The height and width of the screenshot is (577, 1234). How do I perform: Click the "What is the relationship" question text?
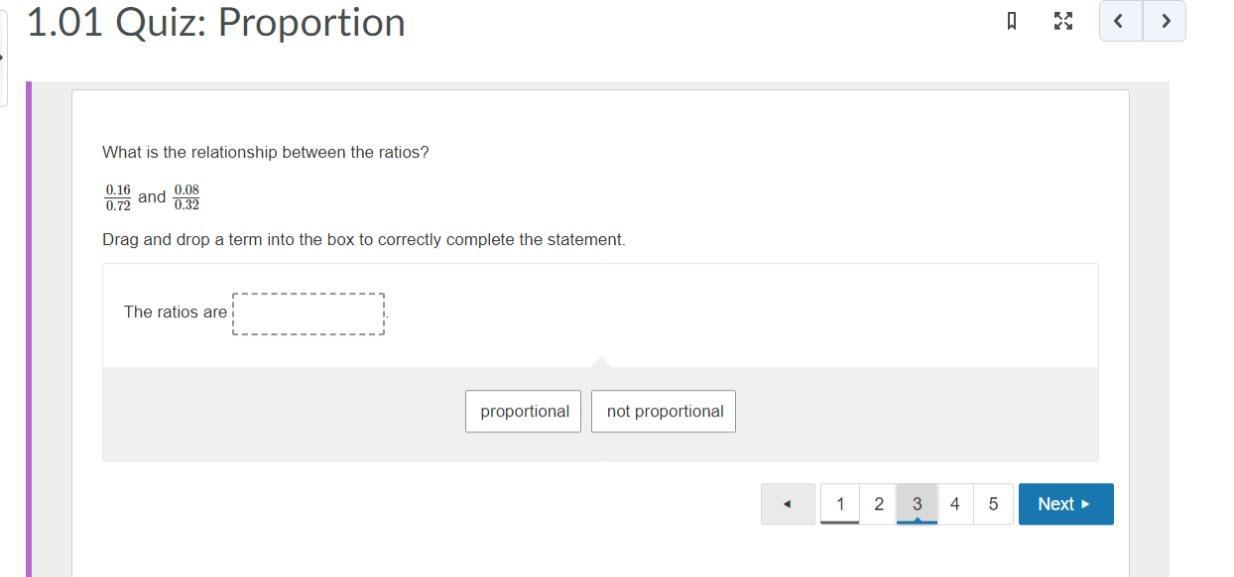point(265,153)
